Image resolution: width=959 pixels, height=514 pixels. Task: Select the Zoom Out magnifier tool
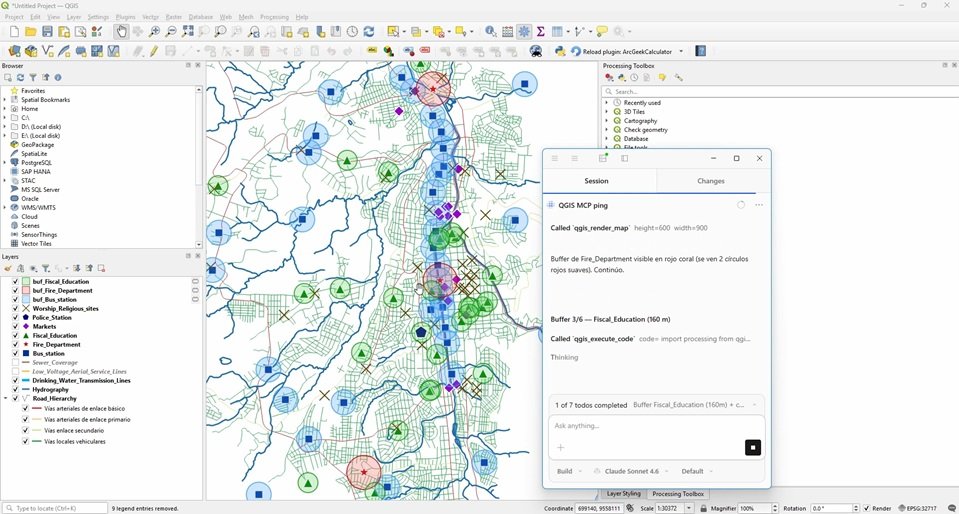(171, 31)
